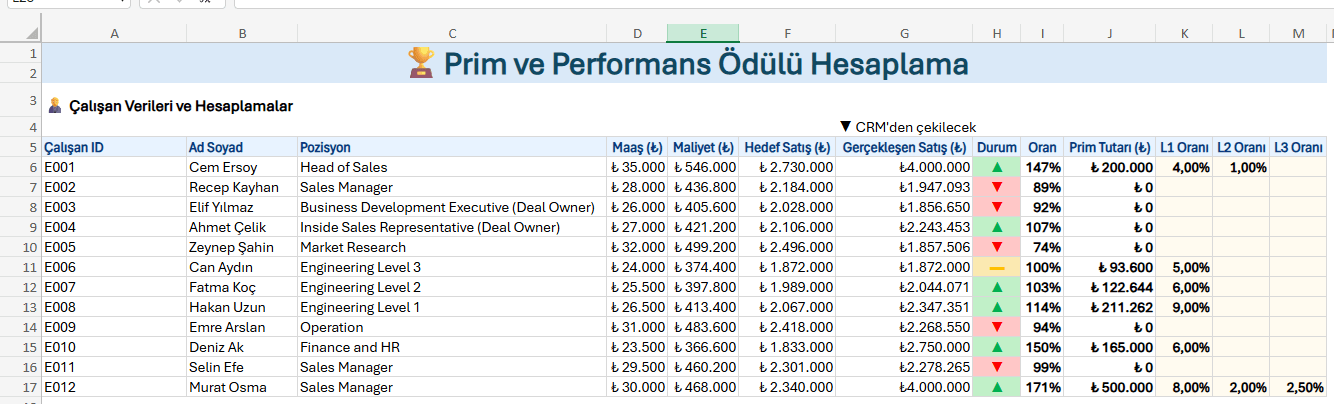The height and width of the screenshot is (404, 1334).
Task: Click the yellow dash status for Can Aydın
Action: [x=996, y=267]
